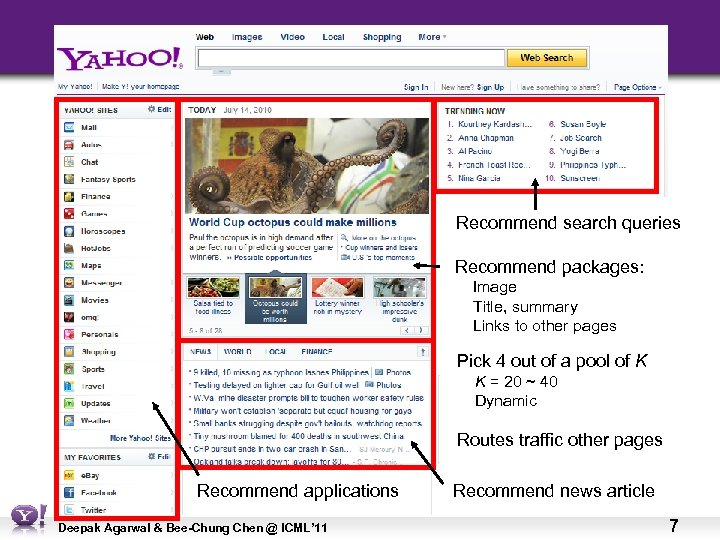Click the Possible opportunities link
Image resolution: width=720 pixels, height=540 pixels.
[273, 258]
